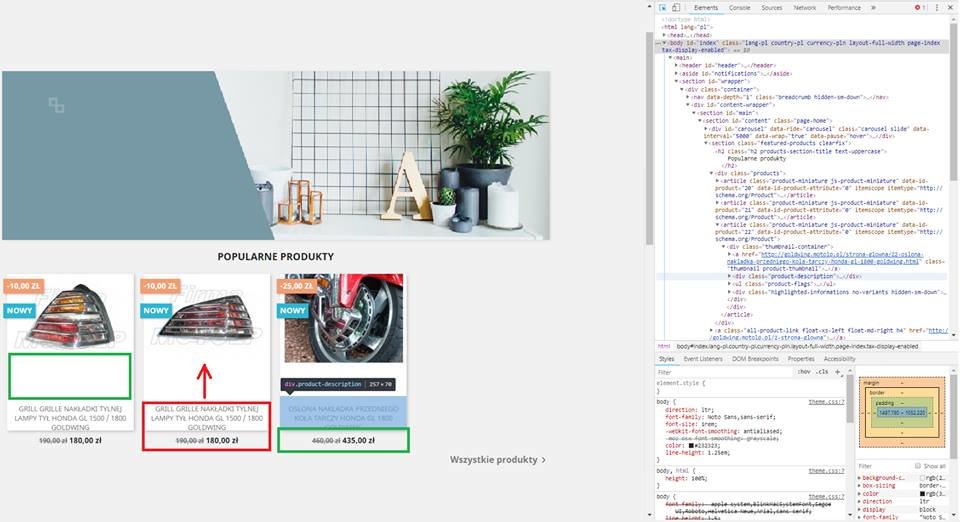Open the Sources tab

click(772, 8)
